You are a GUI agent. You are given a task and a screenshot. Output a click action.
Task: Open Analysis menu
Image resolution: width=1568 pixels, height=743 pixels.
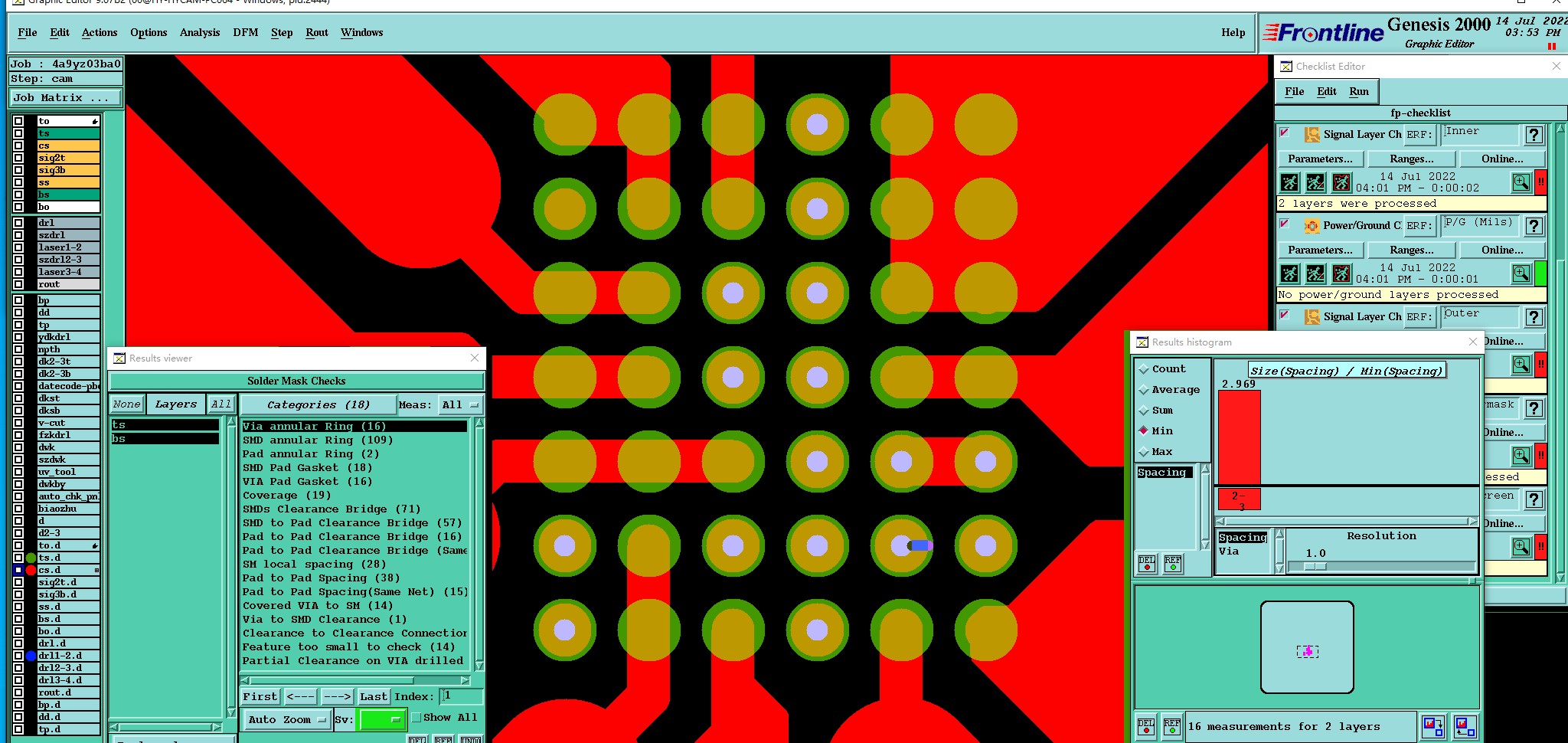tap(200, 32)
